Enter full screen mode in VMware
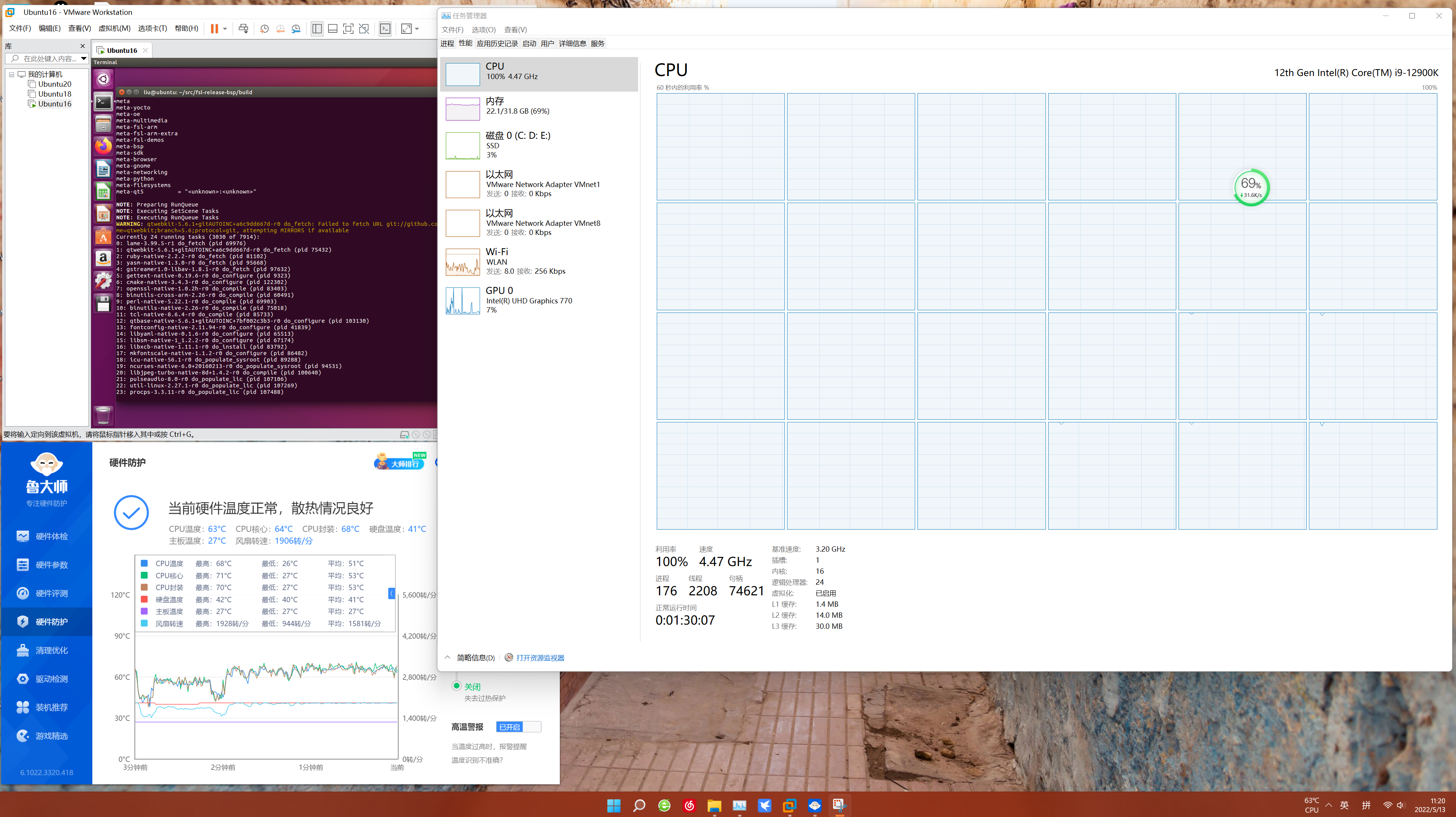The height and width of the screenshot is (817, 1456). pyautogui.click(x=349, y=29)
